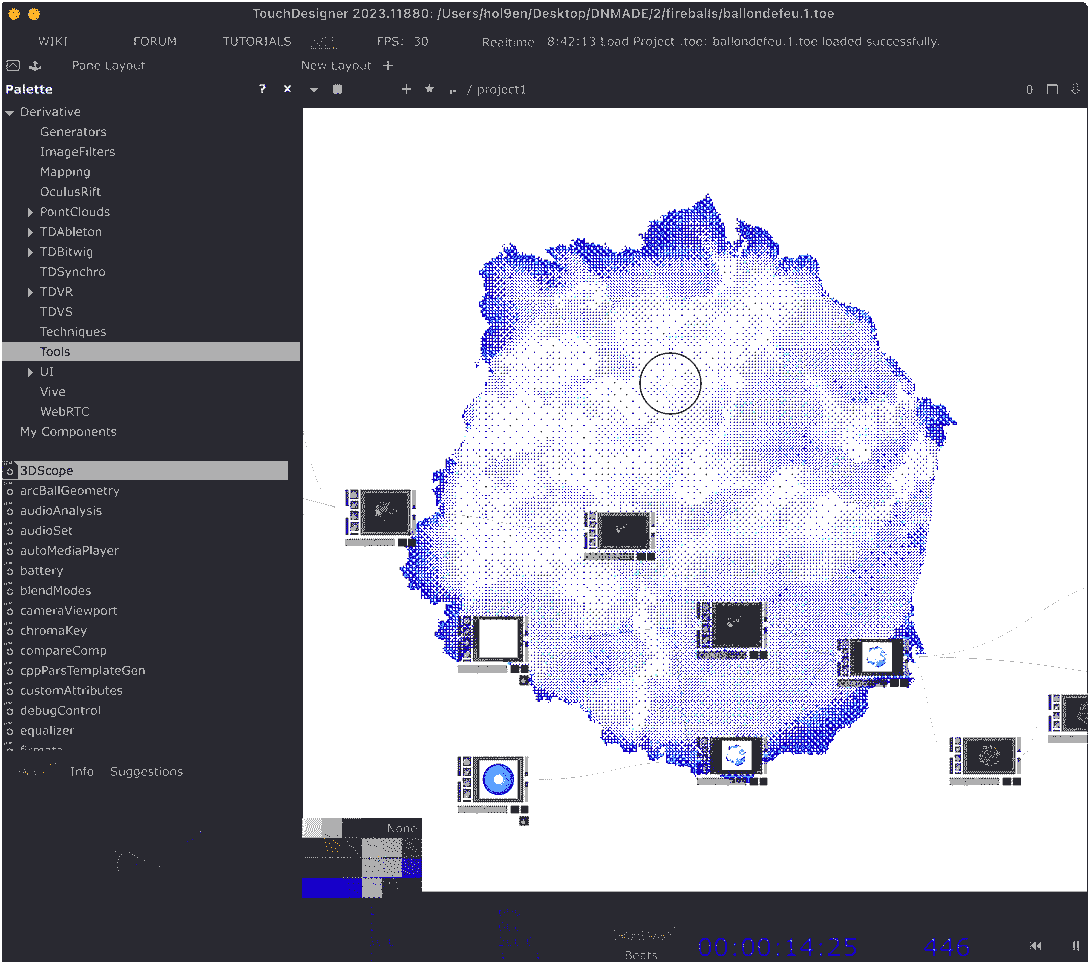This screenshot has height=968, width=1088.
Task: Add a new pane with plus icon in path bar
Action: 406,89
